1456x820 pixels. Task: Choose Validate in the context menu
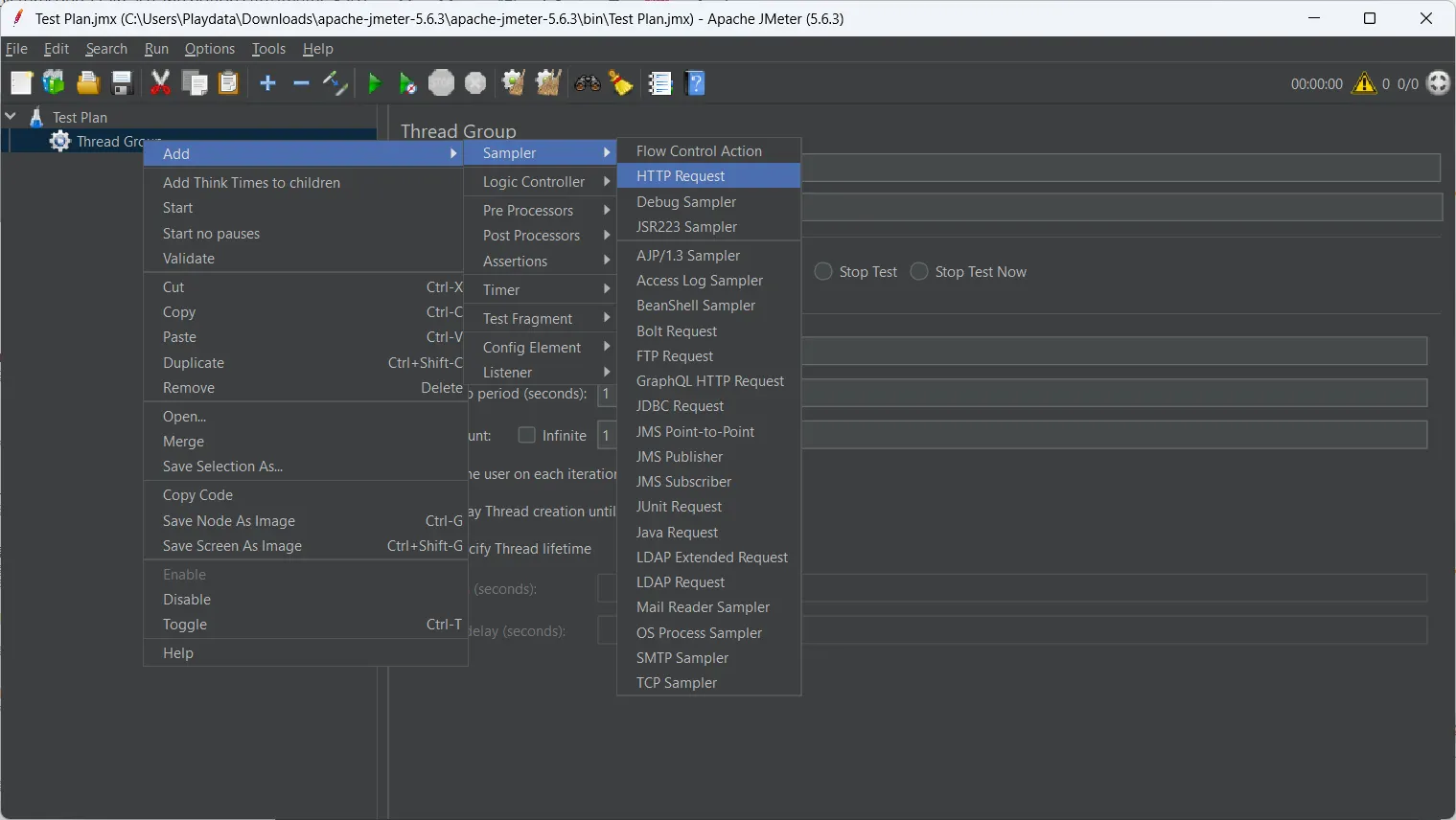(306, 259)
